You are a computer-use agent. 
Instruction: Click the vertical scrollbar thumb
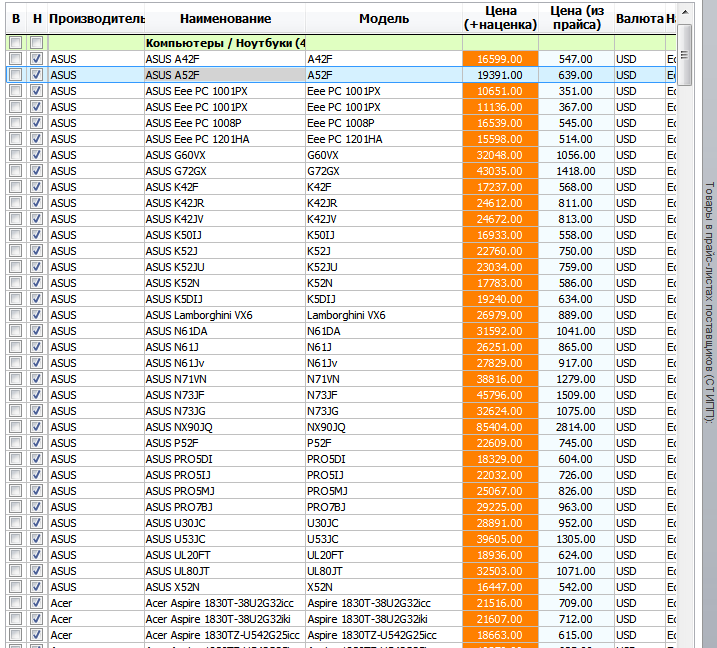[685, 55]
